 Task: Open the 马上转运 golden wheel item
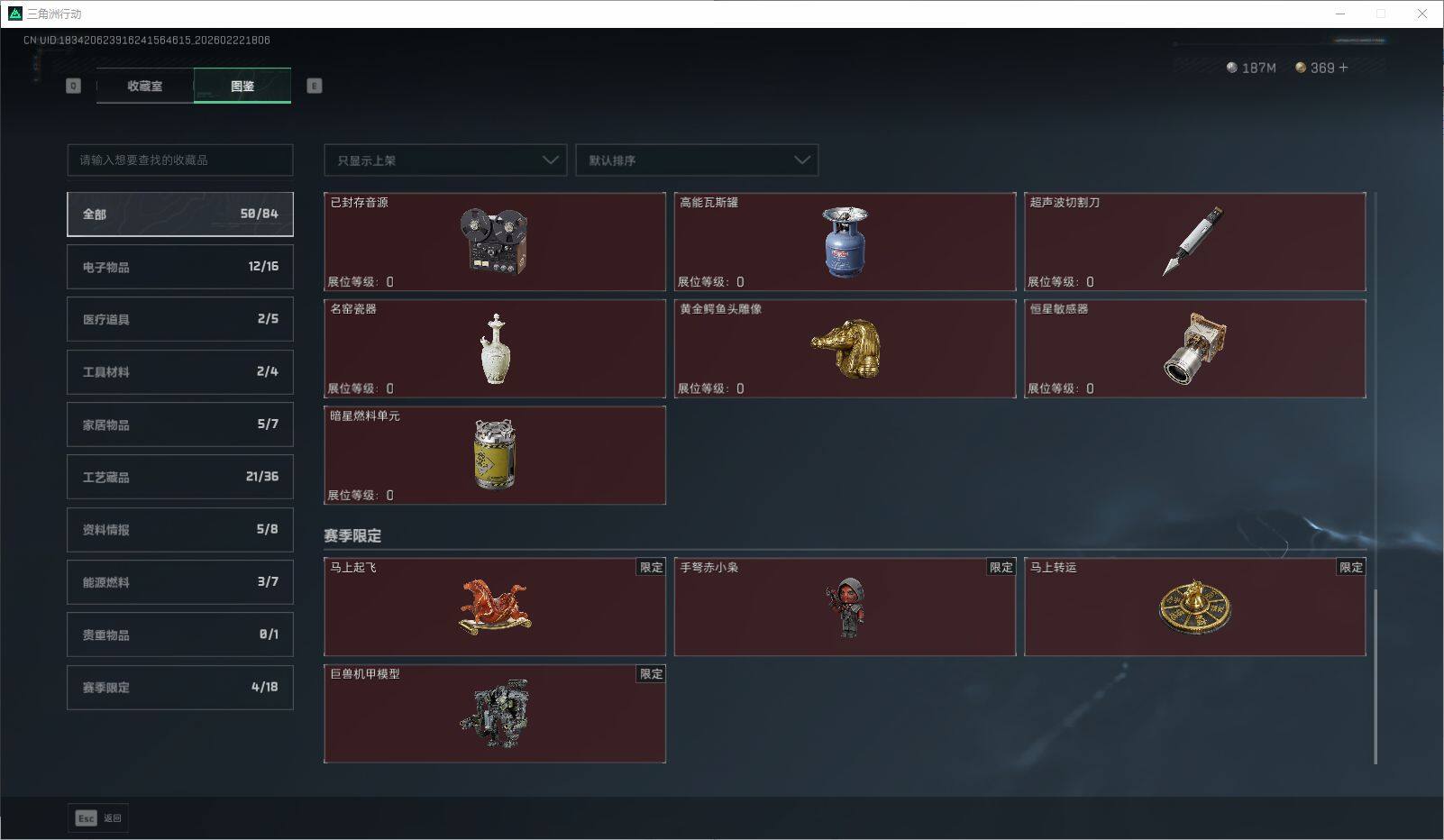1195,607
